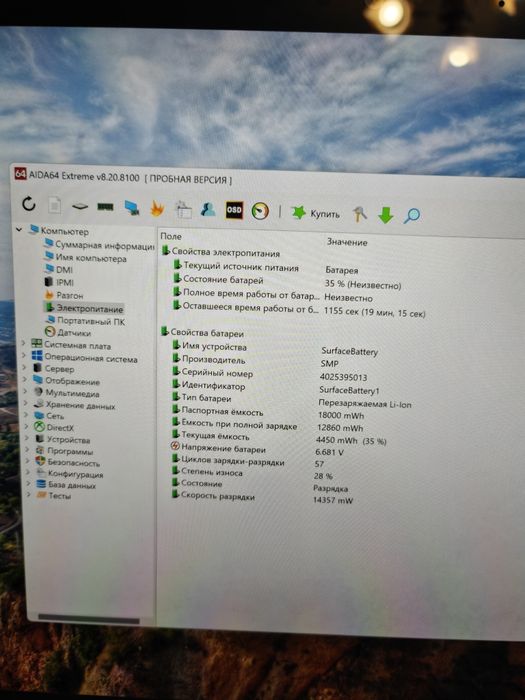This screenshot has height=700, width=525.
Task: Open the Monitor Diagnostics icon
Action: [132, 208]
